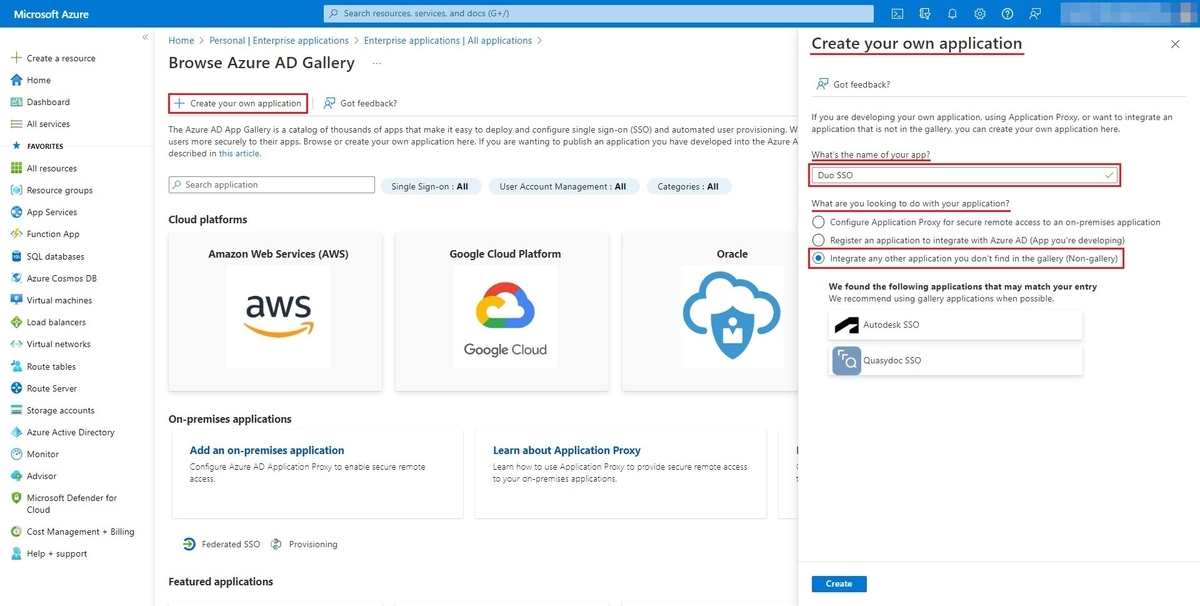Click the Route tables icon
This screenshot has width=1200, height=606.
pyautogui.click(x=16, y=366)
